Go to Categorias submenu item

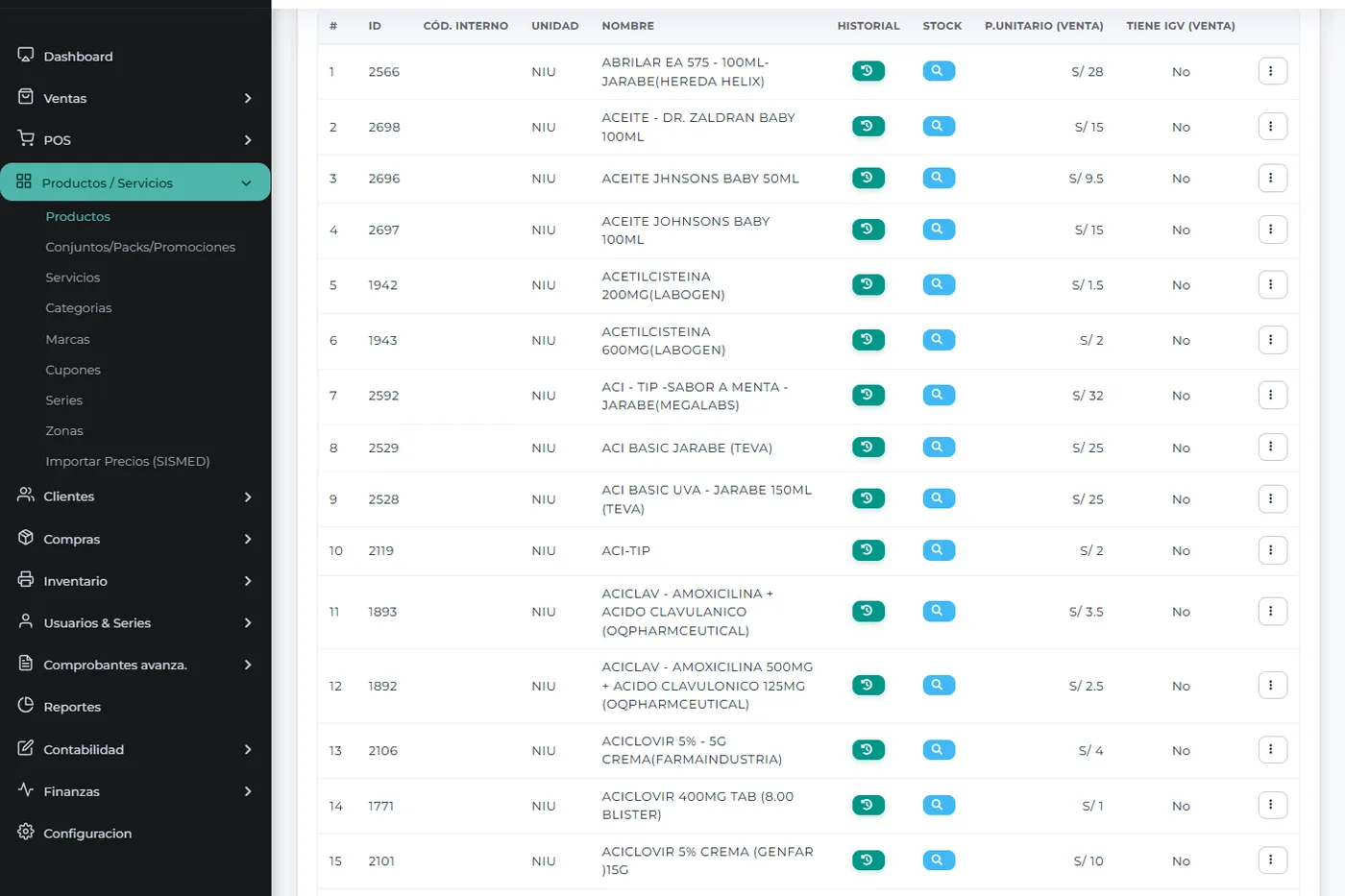click(x=79, y=308)
